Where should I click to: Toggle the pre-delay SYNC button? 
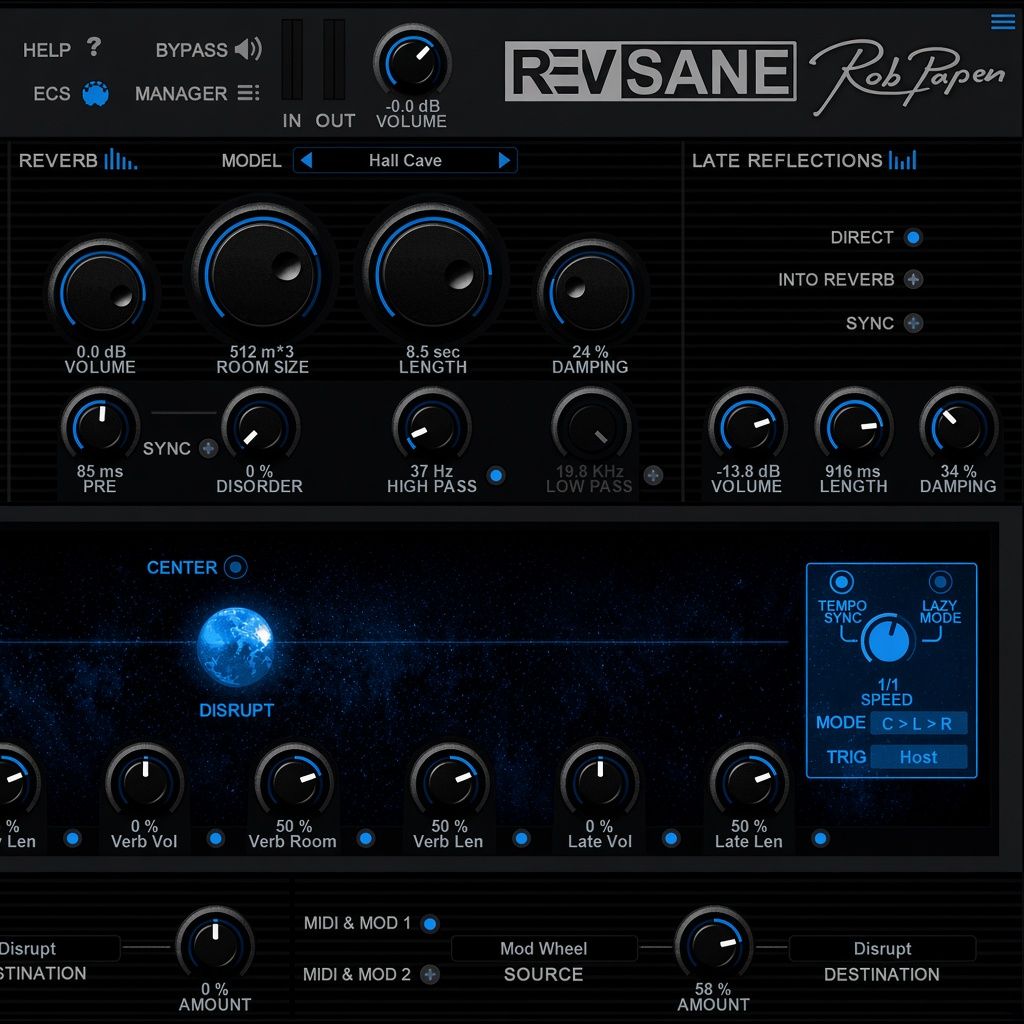tap(208, 448)
